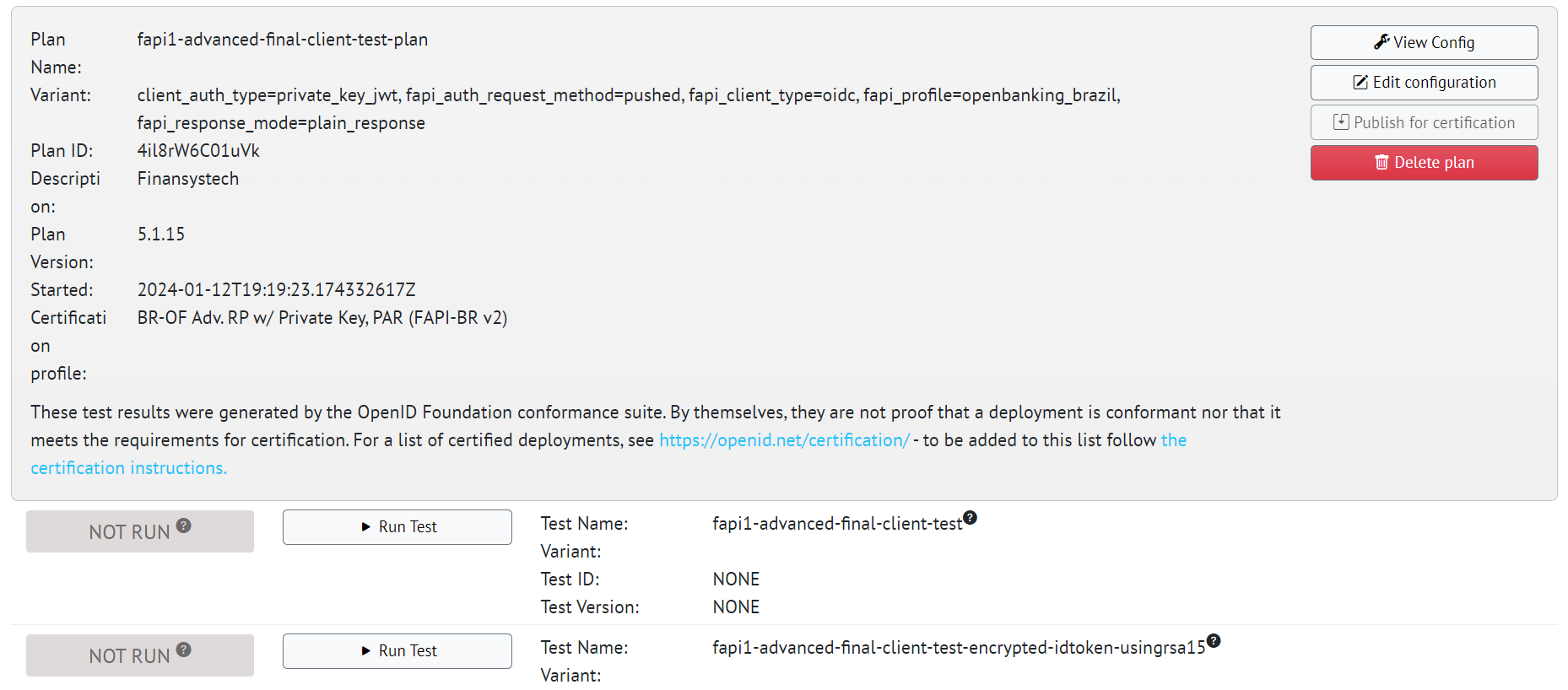Viewport: 1568px width, 690px height.
Task: Click the plan version 5.1.15
Action: [x=160, y=234]
